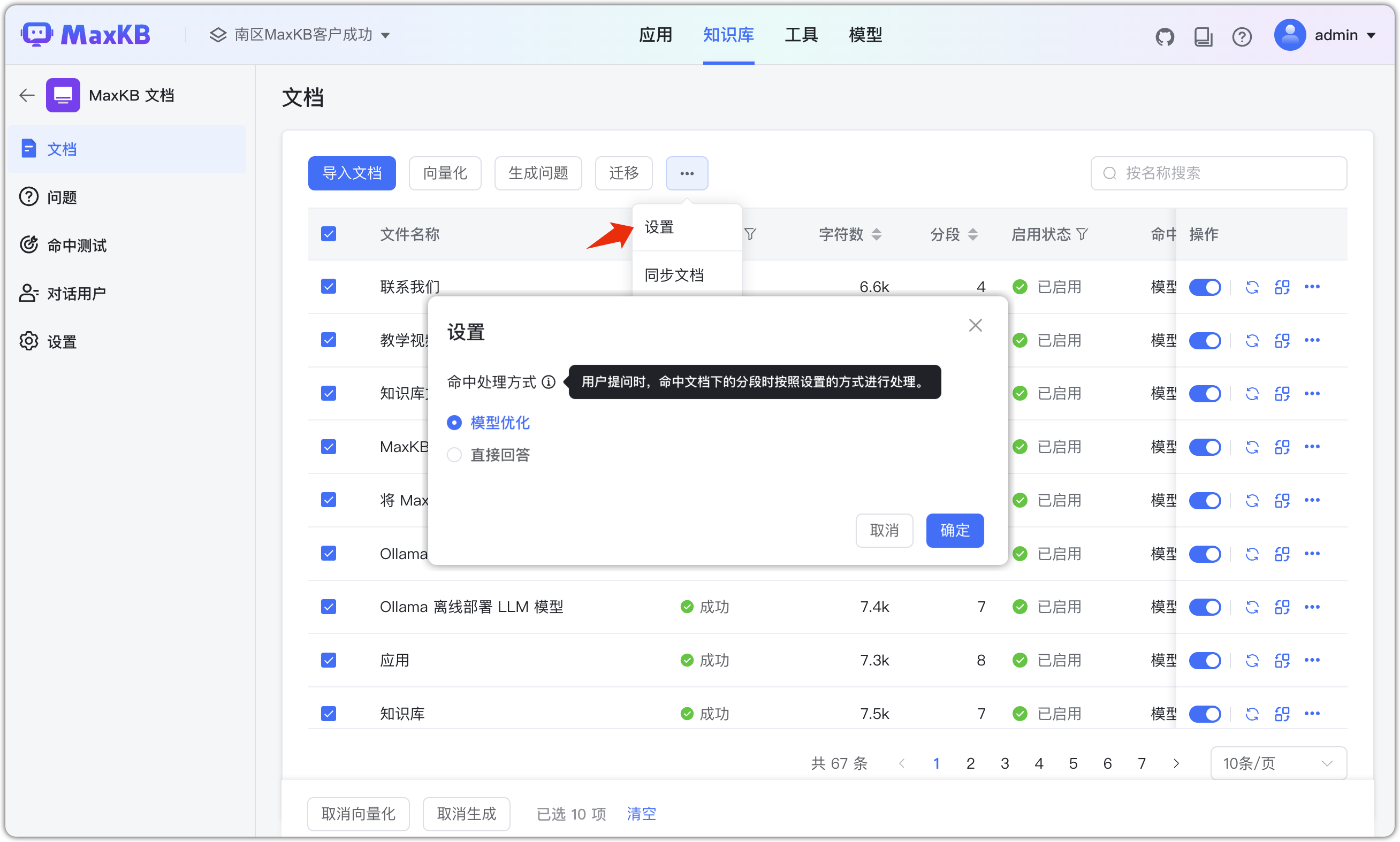Viewport: 1400px width, 842px height.
Task: Click 取消 in the settings dialog
Action: [884, 531]
